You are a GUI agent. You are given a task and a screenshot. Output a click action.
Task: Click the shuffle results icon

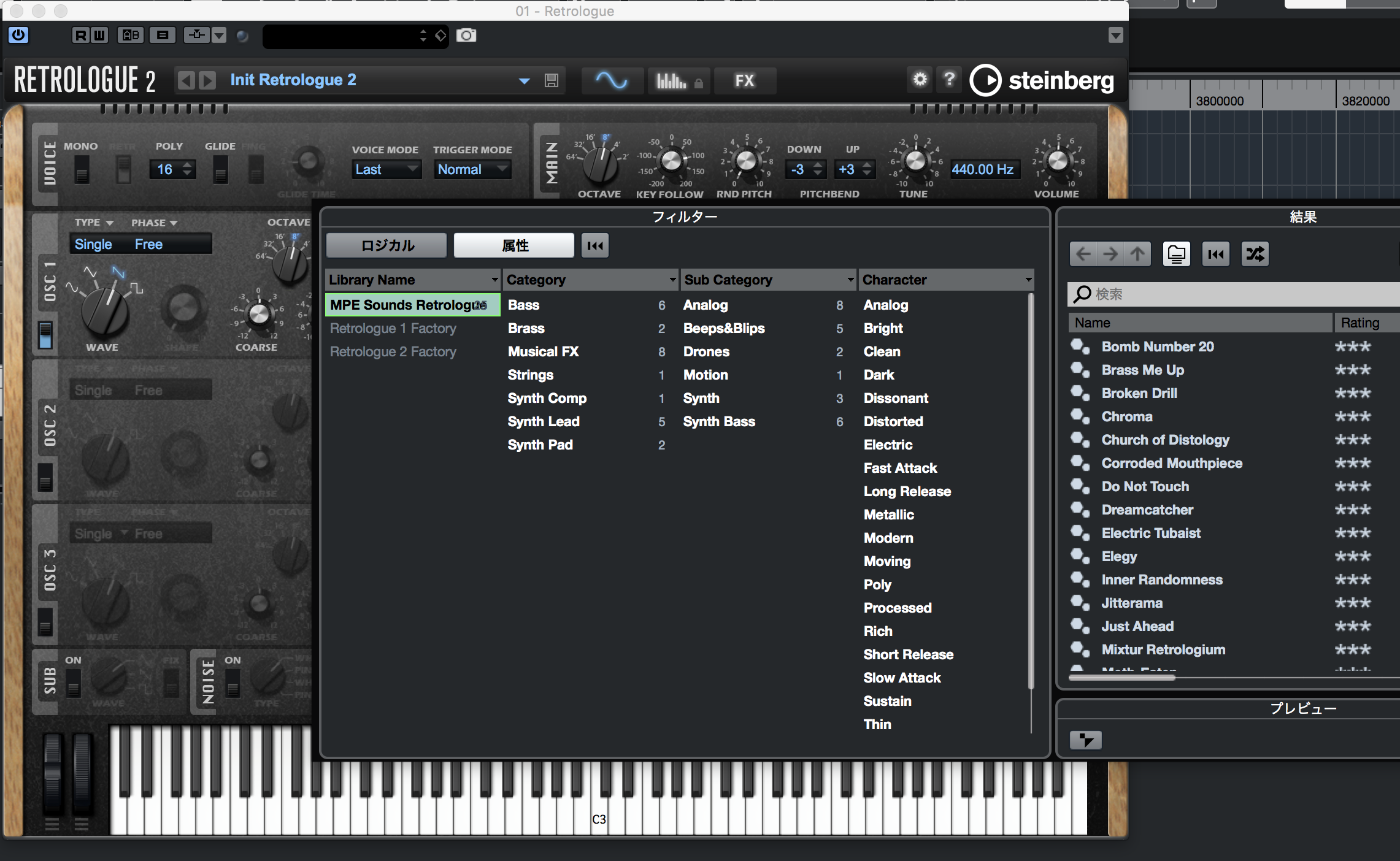tap(1255, 254)
